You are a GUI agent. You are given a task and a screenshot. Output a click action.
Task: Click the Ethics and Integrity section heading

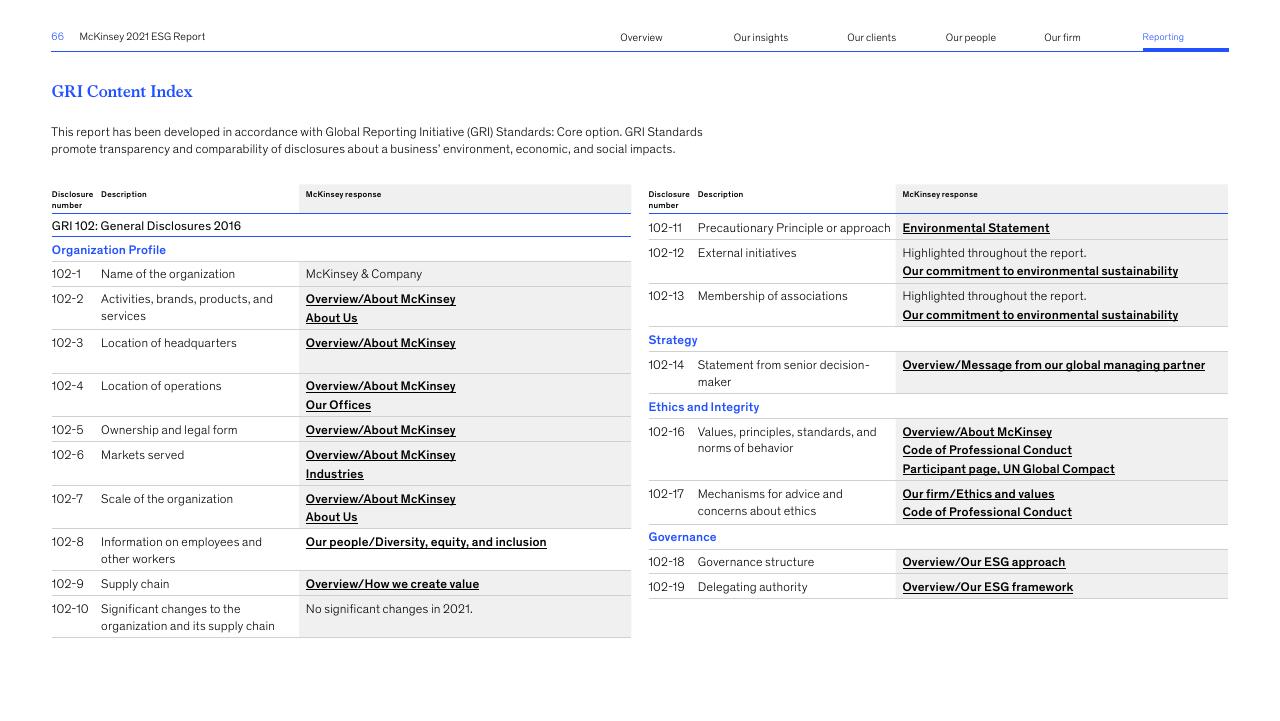[704, 407]
